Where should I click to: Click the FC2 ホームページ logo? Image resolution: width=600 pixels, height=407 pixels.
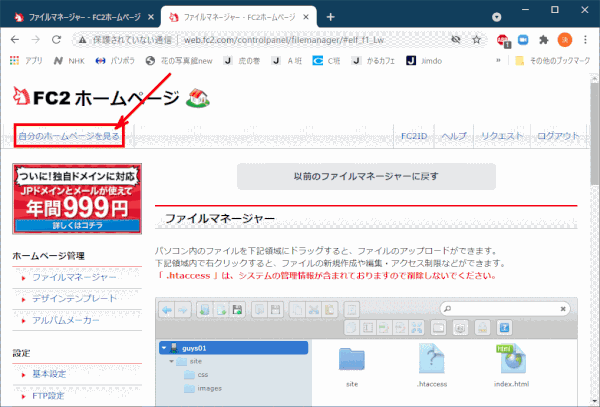tap(111, 98)
